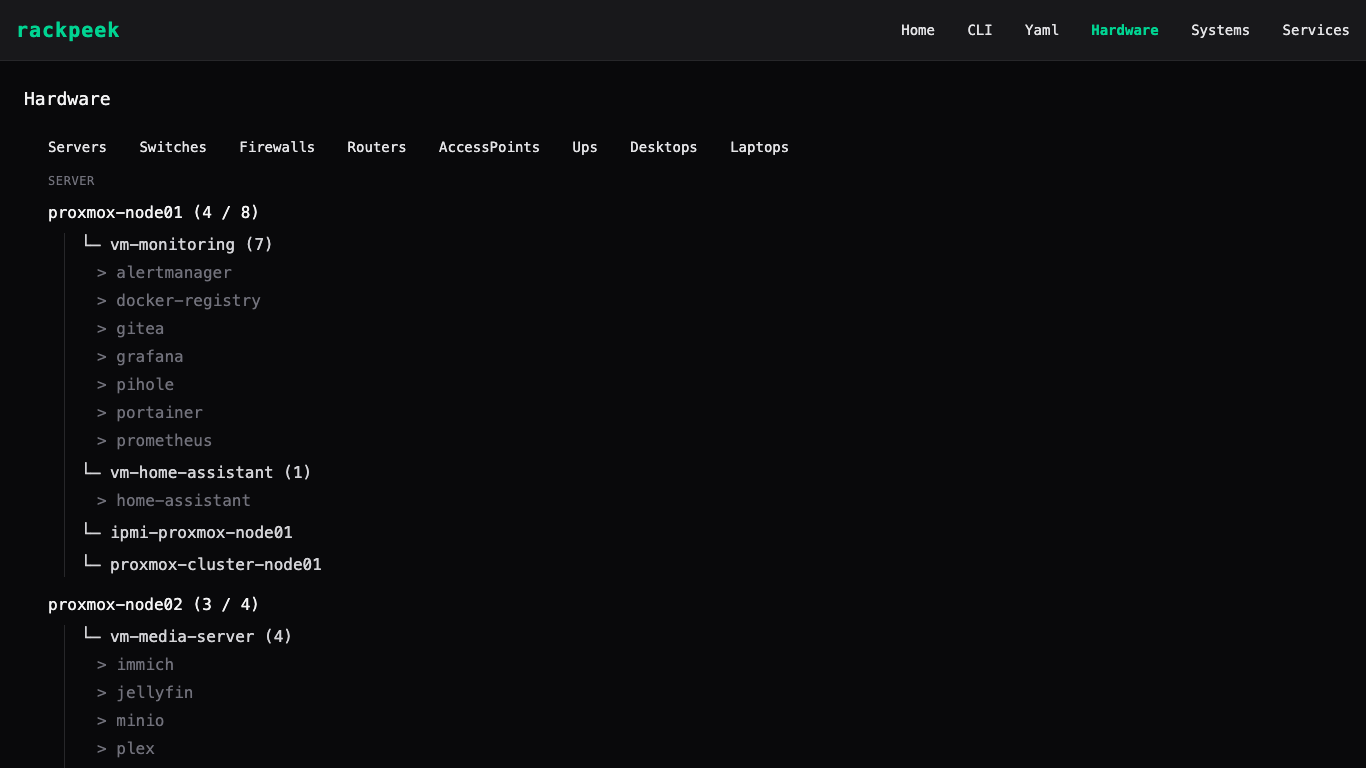
Task: Open the Yaml navigation link
Action: pyautogui.click(x=1041, y=30)
